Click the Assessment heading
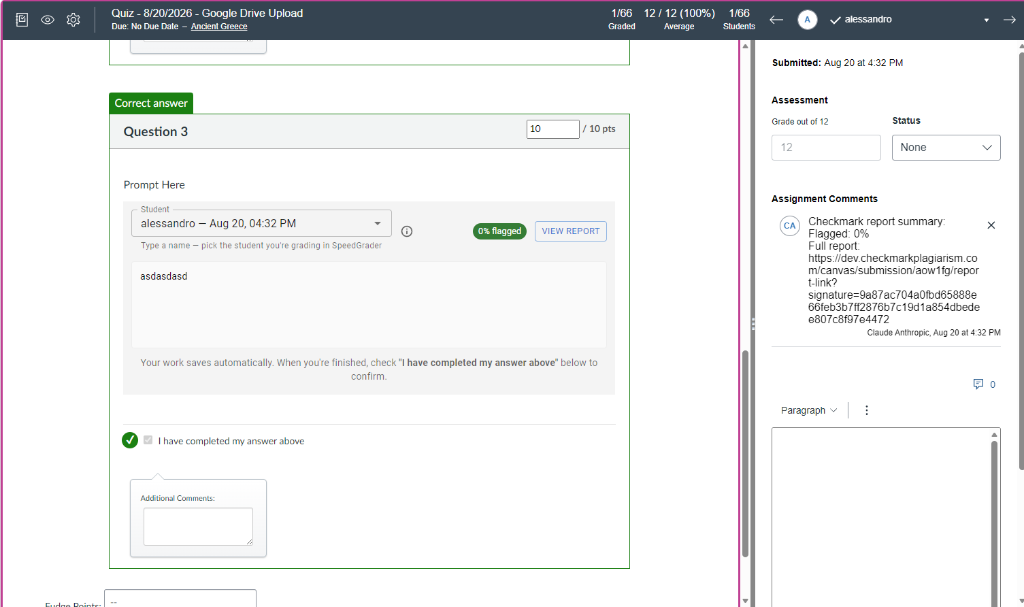Screen dimensions: 1024x607 click(799, 100)
